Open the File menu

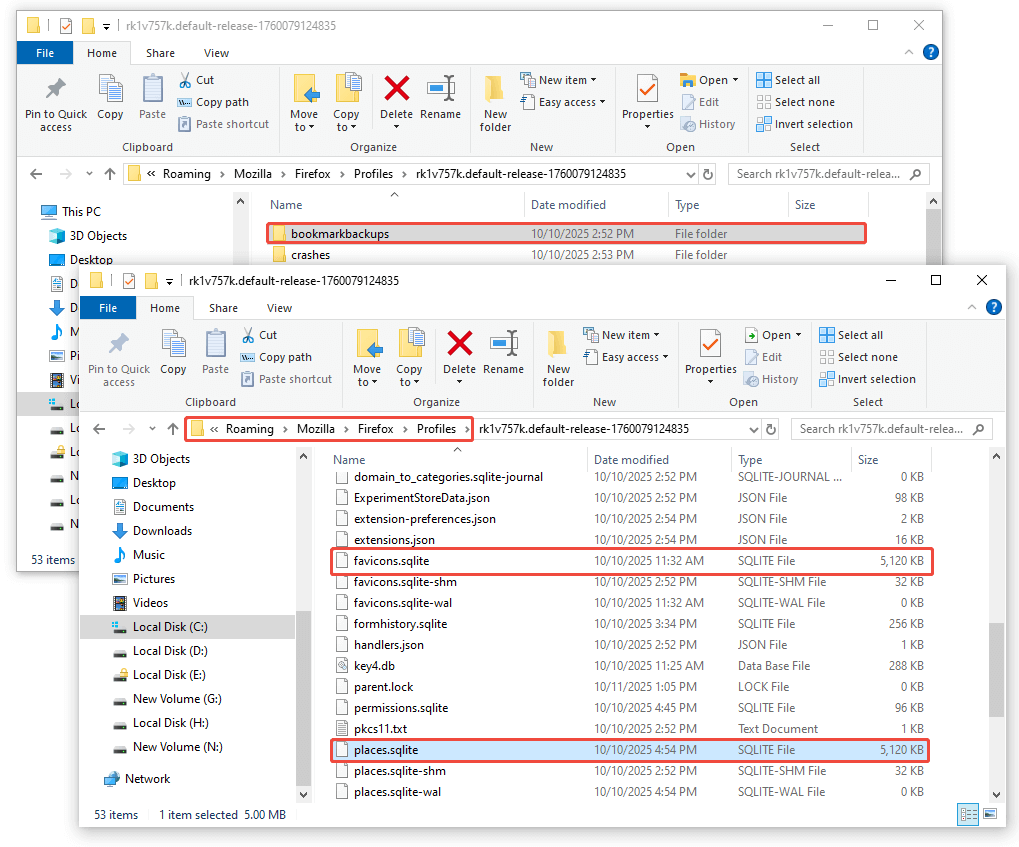(x=107, y=307)
